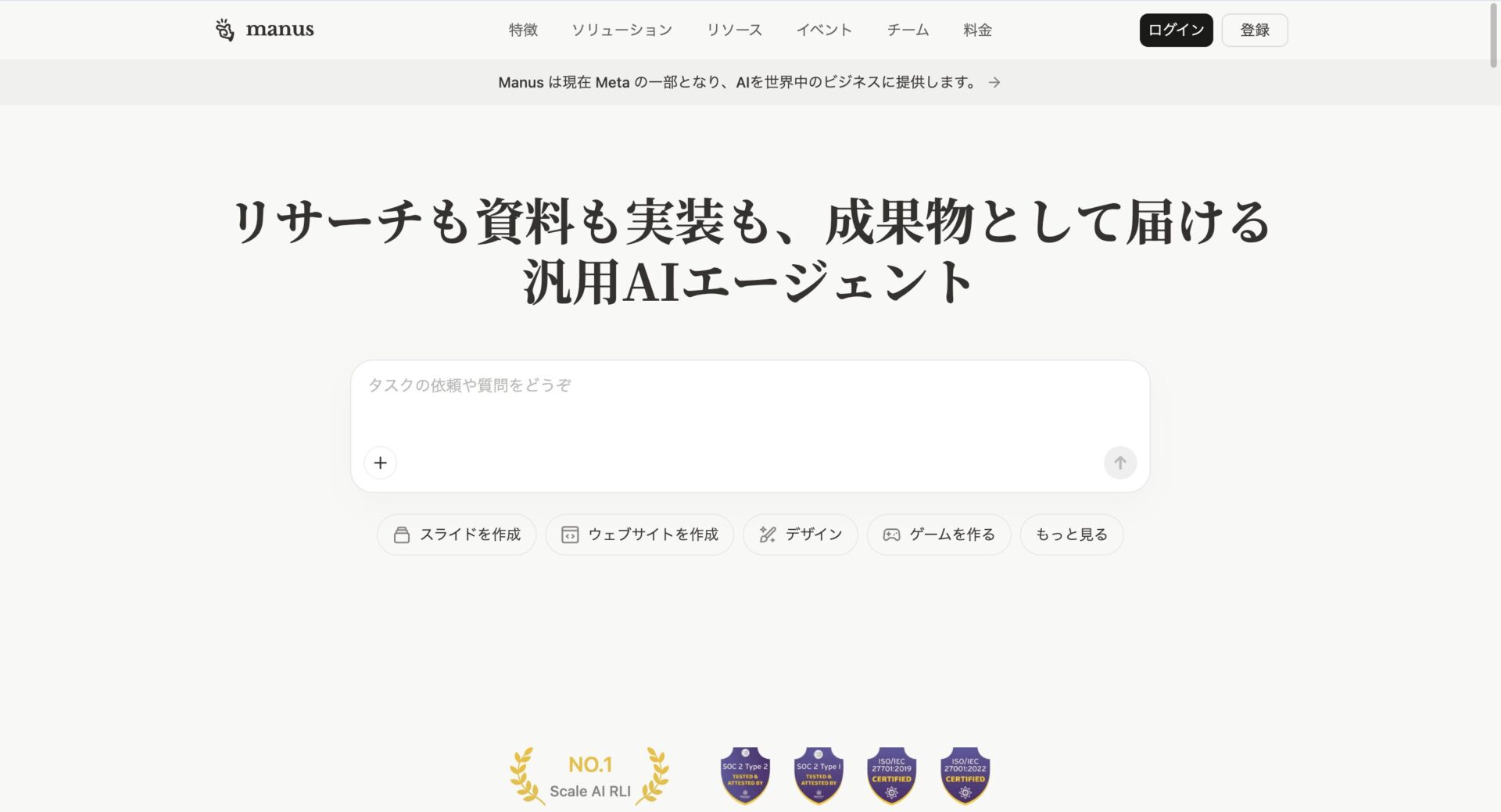1501x812 pixels.
Task: Click the manus wordmark text
Action: click(x=280, y=30)
